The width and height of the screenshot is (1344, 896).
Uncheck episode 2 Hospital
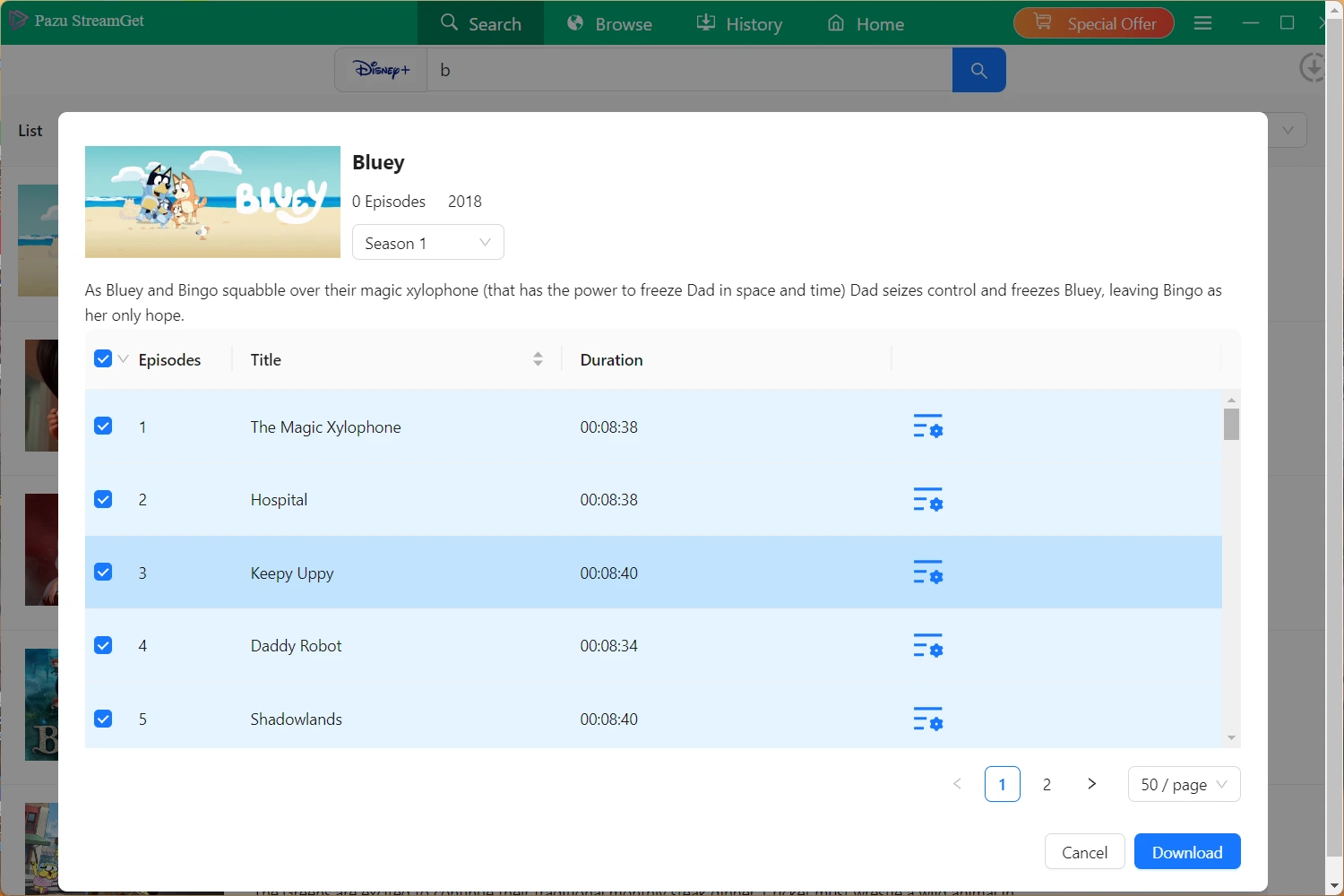pyautogui.click(x=103, y=499)
